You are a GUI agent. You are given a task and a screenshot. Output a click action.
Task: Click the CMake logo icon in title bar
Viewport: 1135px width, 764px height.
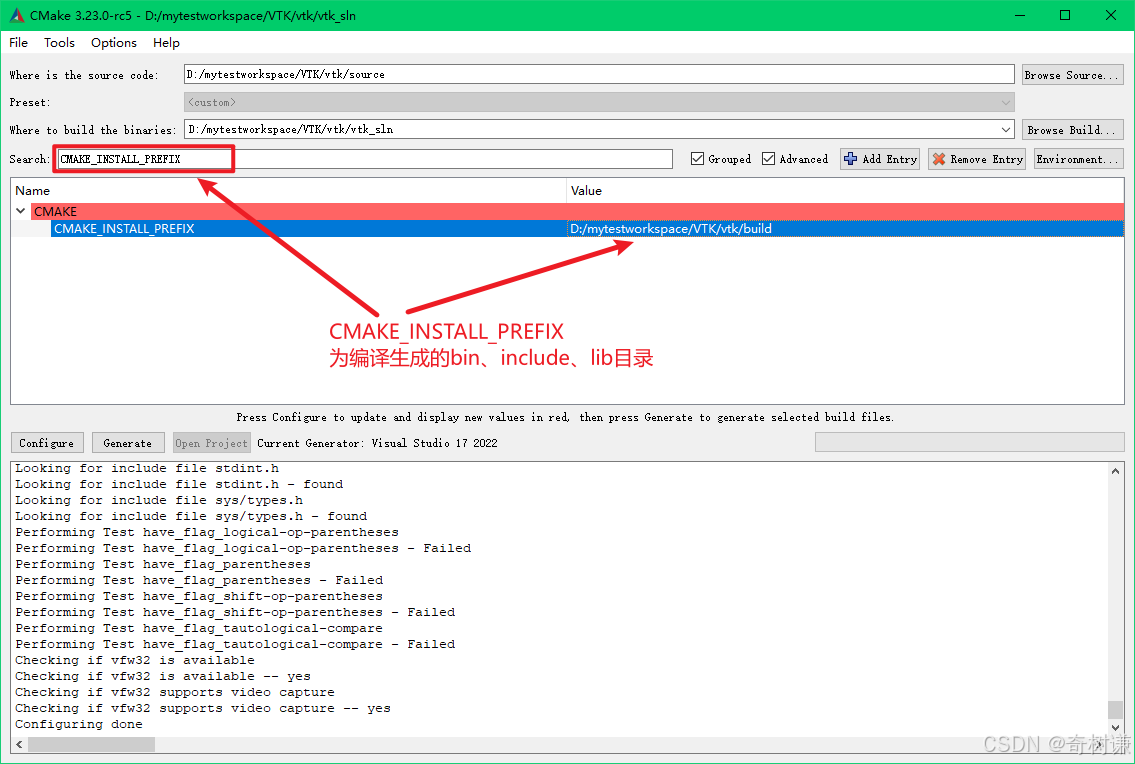click(x=17, y=15)
